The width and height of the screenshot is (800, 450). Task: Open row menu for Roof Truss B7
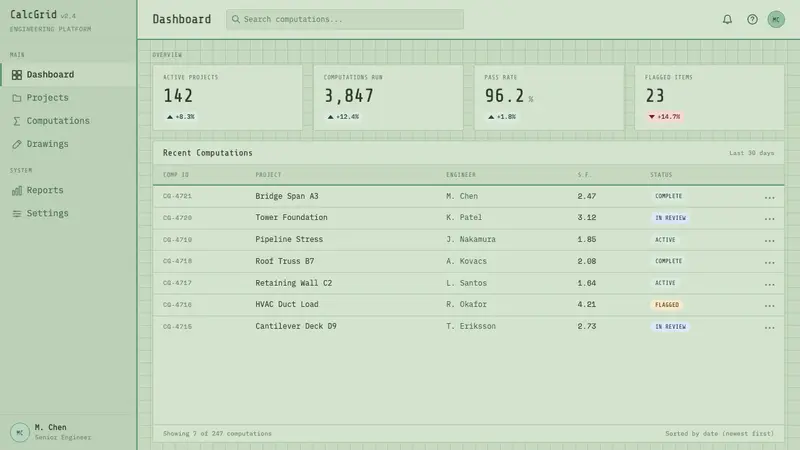pyautogui.click(x=769, y=262)
